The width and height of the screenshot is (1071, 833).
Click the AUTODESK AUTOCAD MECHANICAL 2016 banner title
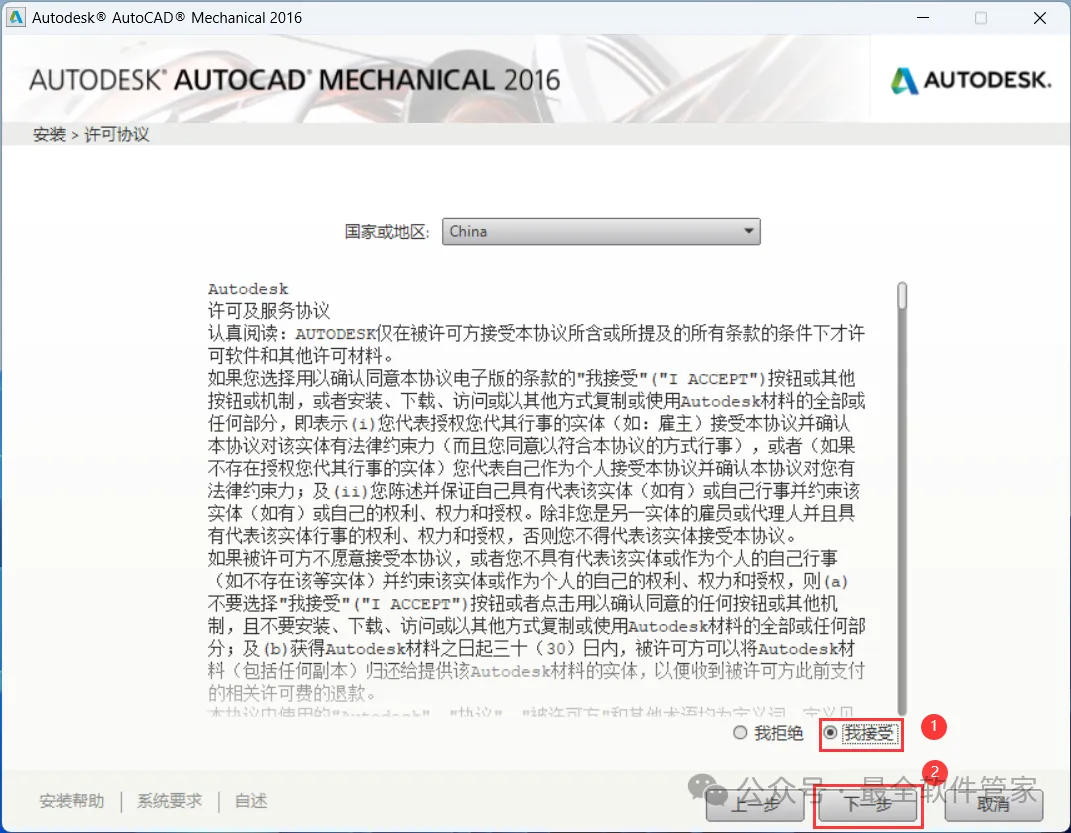click(294, 80)
